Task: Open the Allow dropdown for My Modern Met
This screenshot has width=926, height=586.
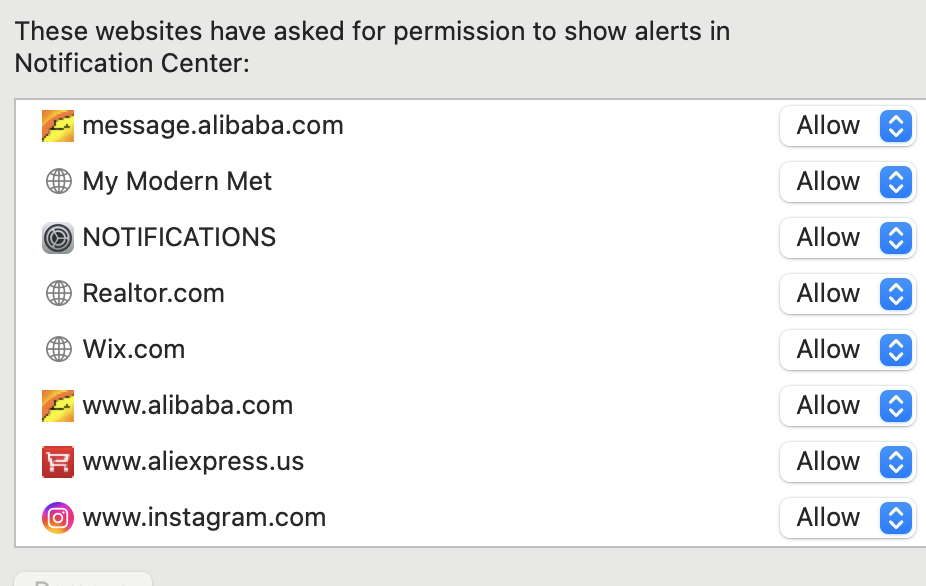Action: [x=847, y=182]
